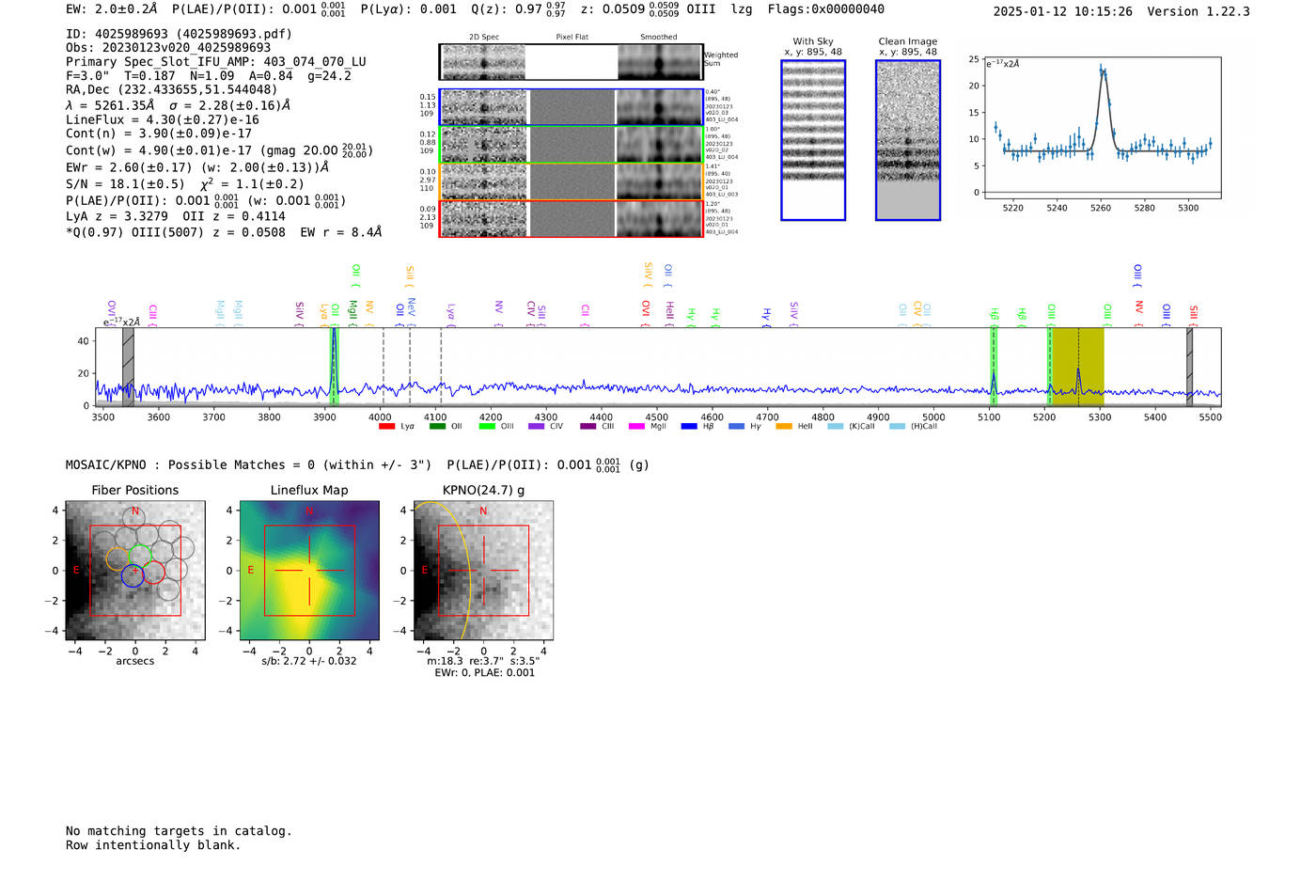Image resolution: width=1316 pixels, height=896 pixels.
Task: Click the 'Pixel Flat' column header
Action: [572, 38]
